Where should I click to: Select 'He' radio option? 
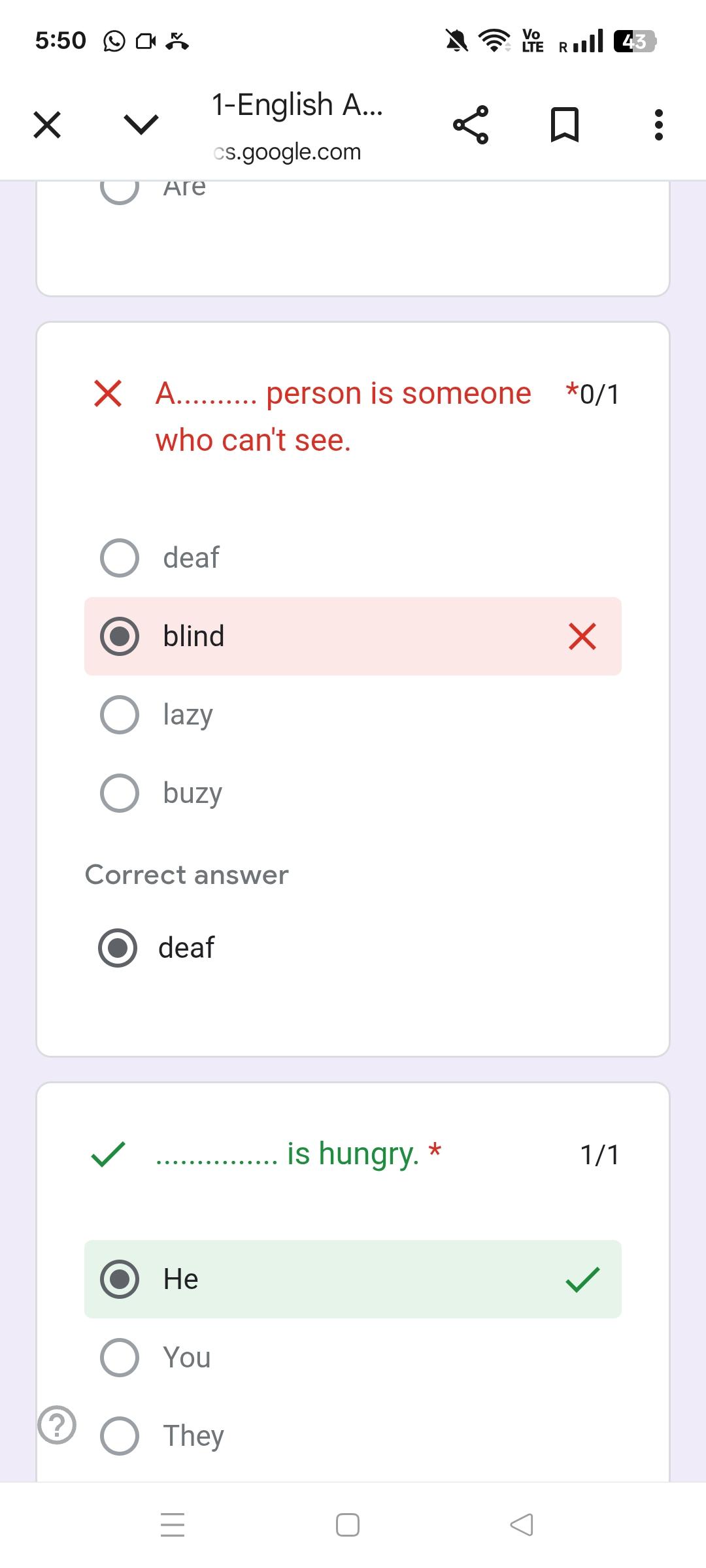[x=120, y=1279]
